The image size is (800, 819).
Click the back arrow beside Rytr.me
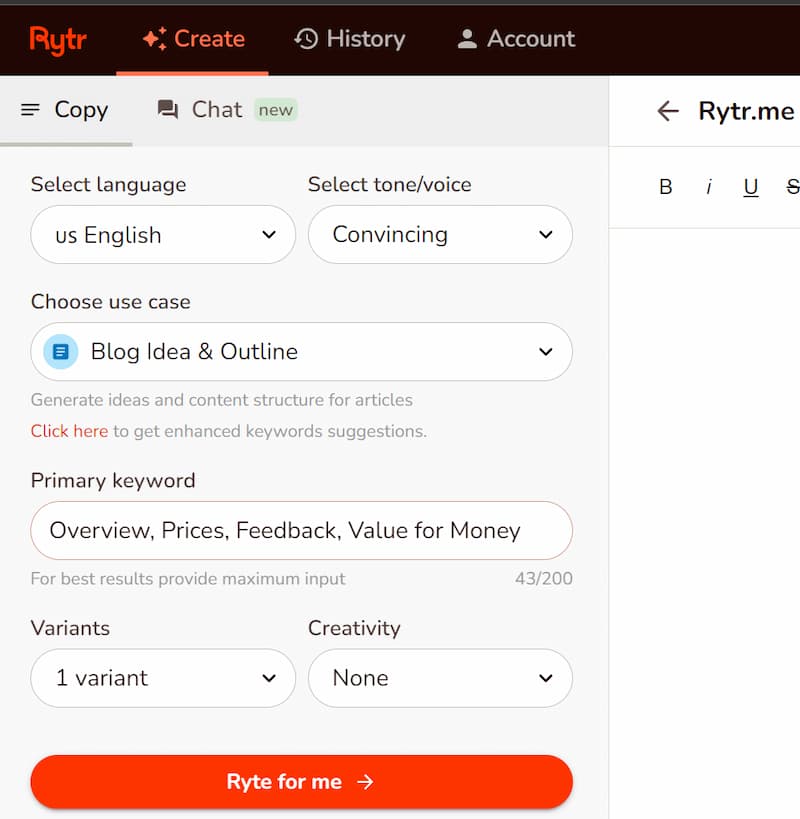click(x=668, y=111)
